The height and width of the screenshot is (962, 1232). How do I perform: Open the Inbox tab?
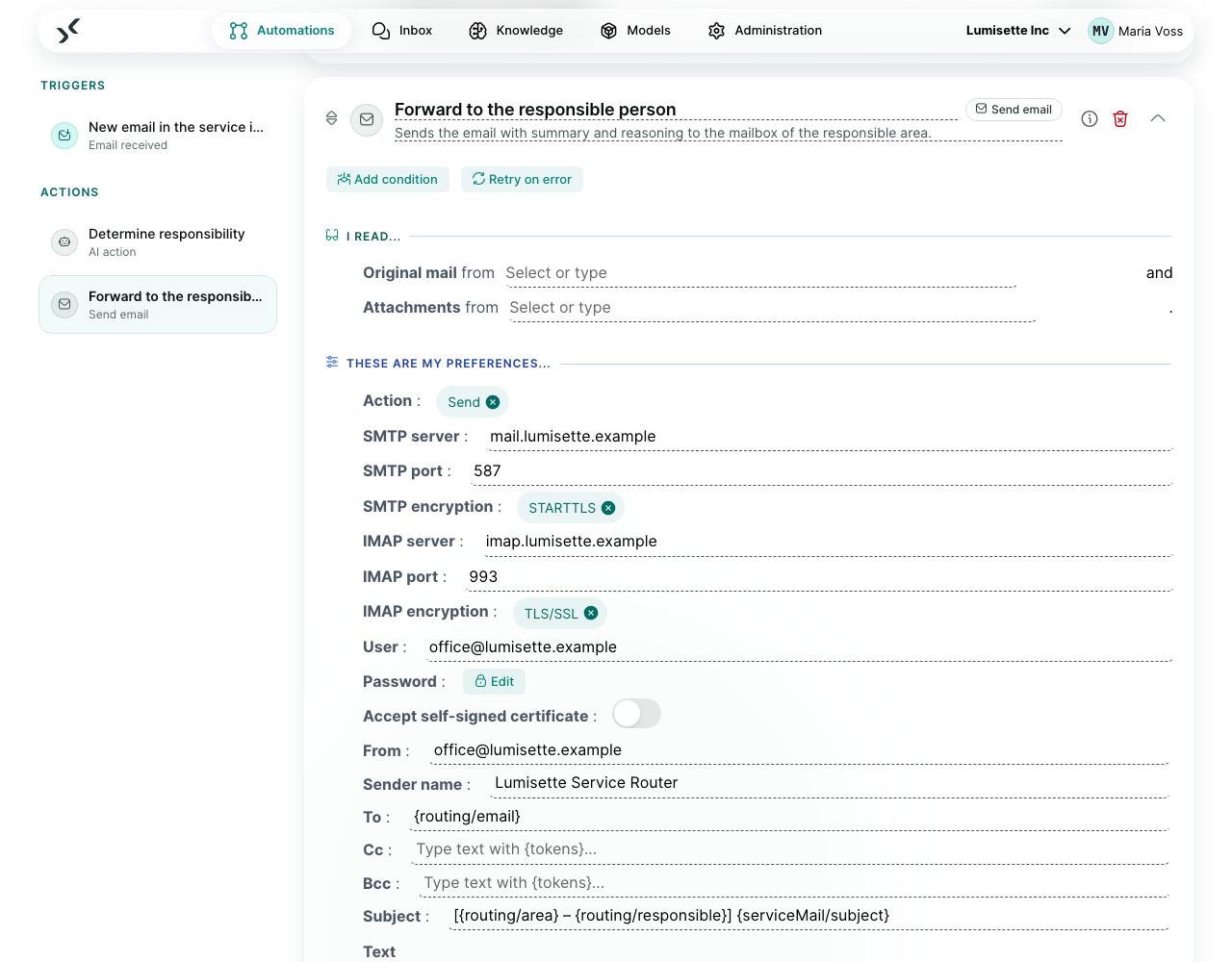click(402, 31)
